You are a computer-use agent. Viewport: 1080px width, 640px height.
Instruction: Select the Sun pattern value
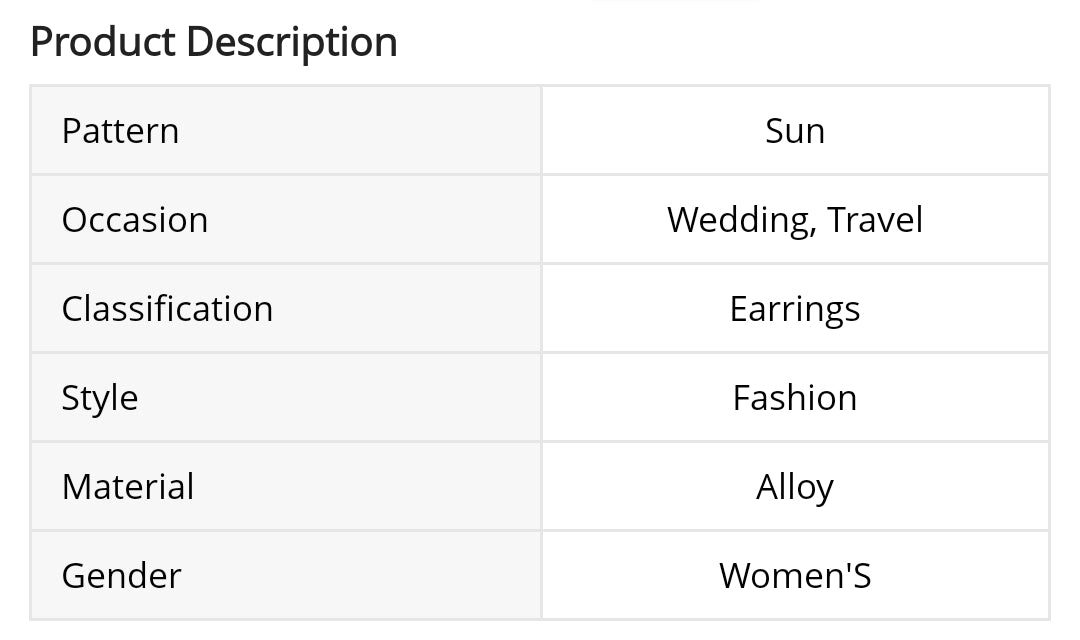coord(795,131)
